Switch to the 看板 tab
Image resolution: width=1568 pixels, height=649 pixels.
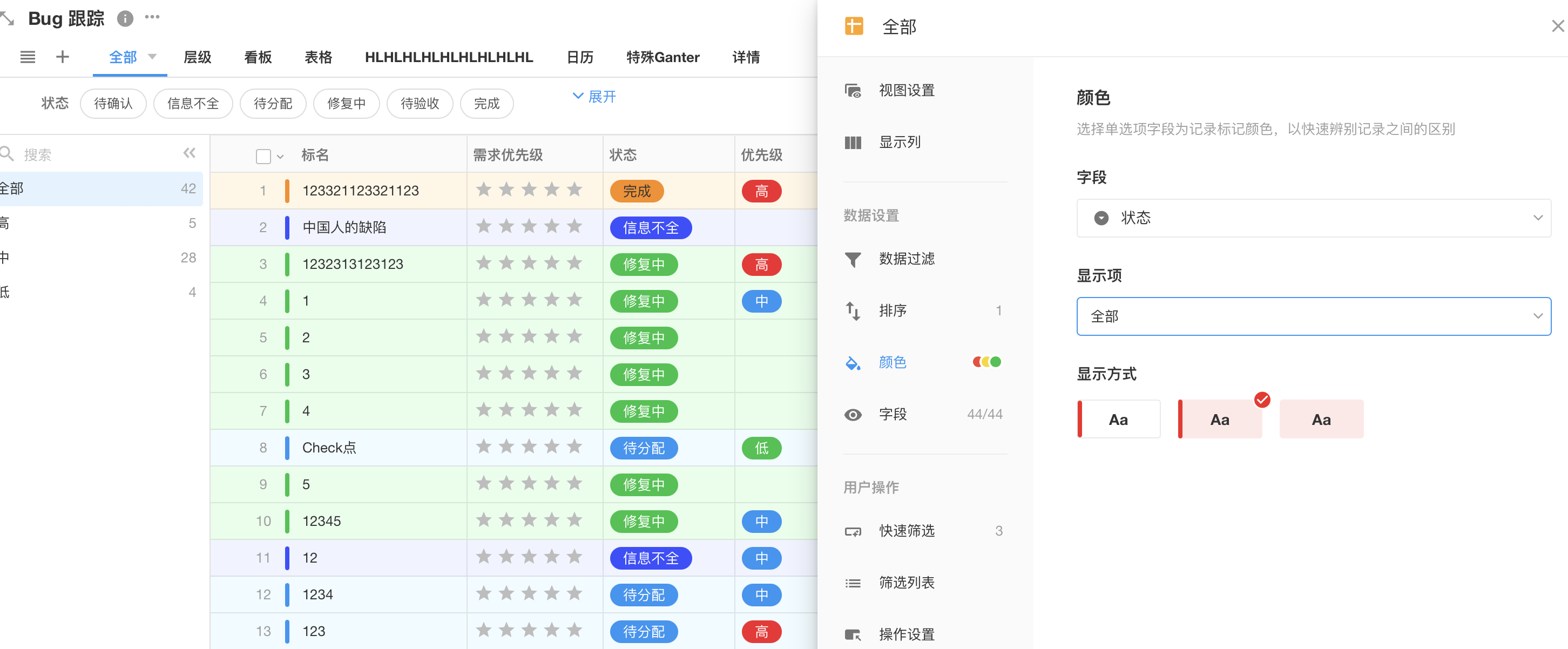258,57
